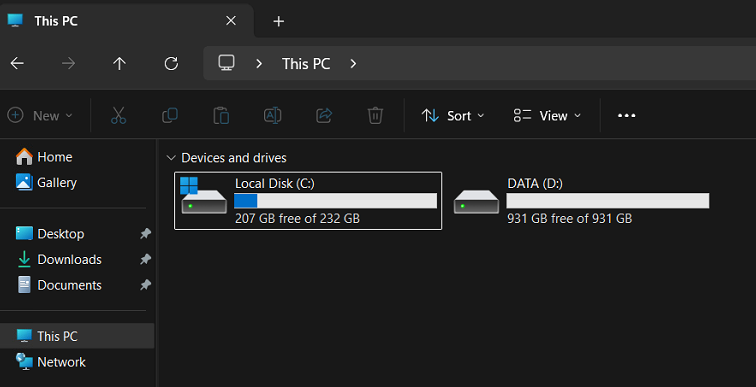The width and height of the screenshot is (756, 387).
Task: Collapse the Devices and drives group
Action: [x=170, y=158]
